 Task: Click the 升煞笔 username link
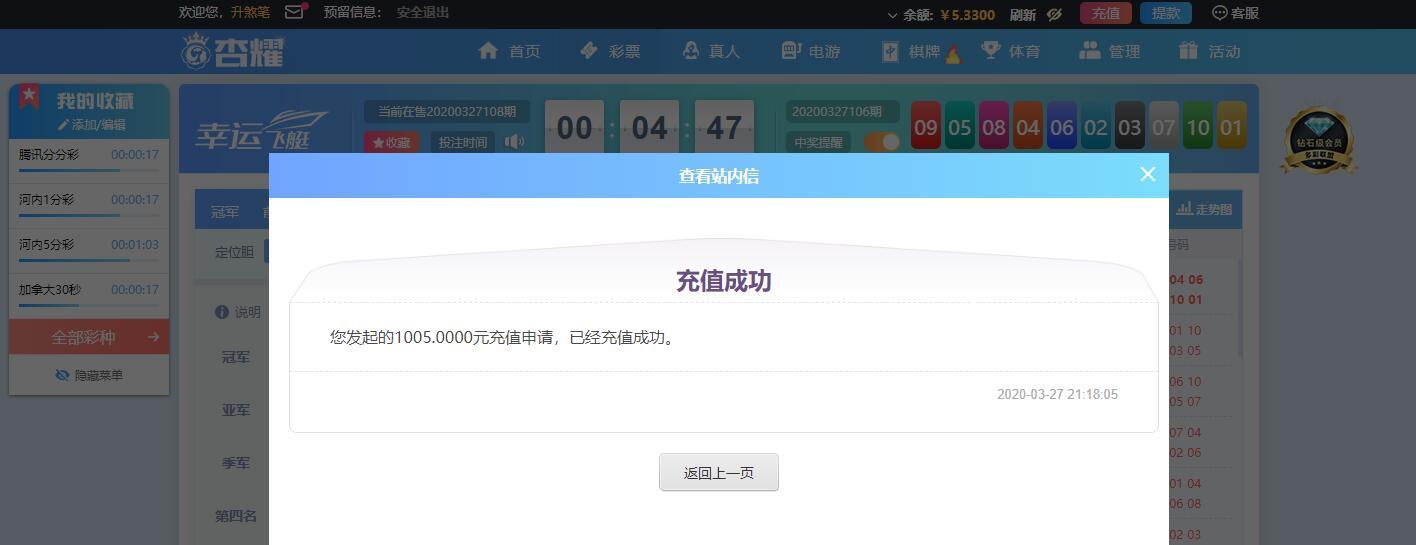tap(250, 13)
